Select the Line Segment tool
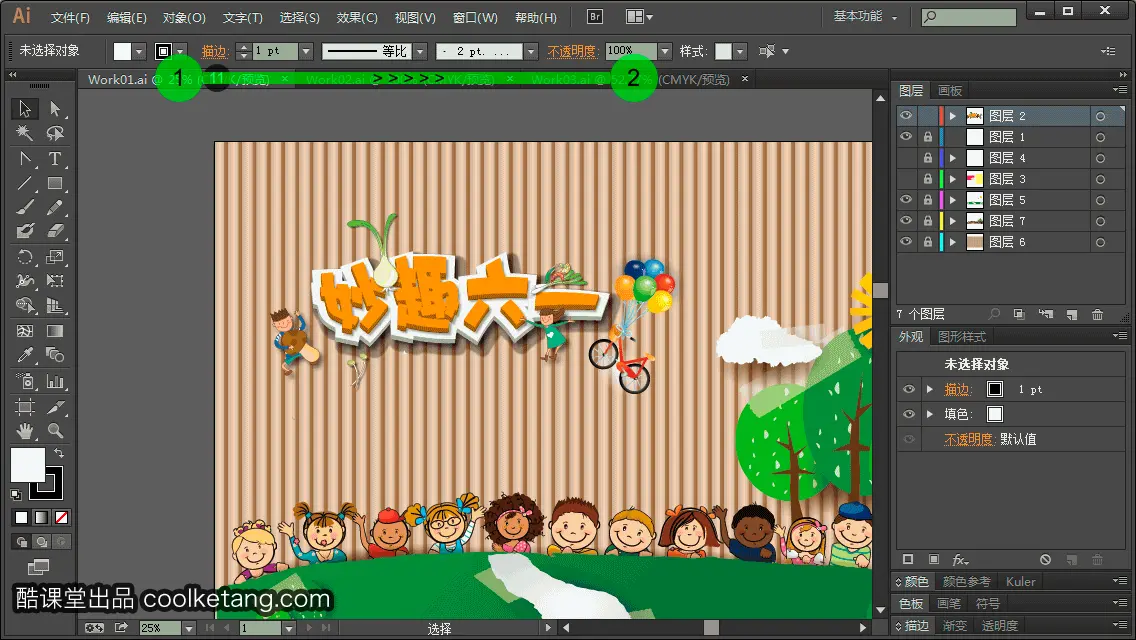The image size is (1136, 640). click(25, 183)
